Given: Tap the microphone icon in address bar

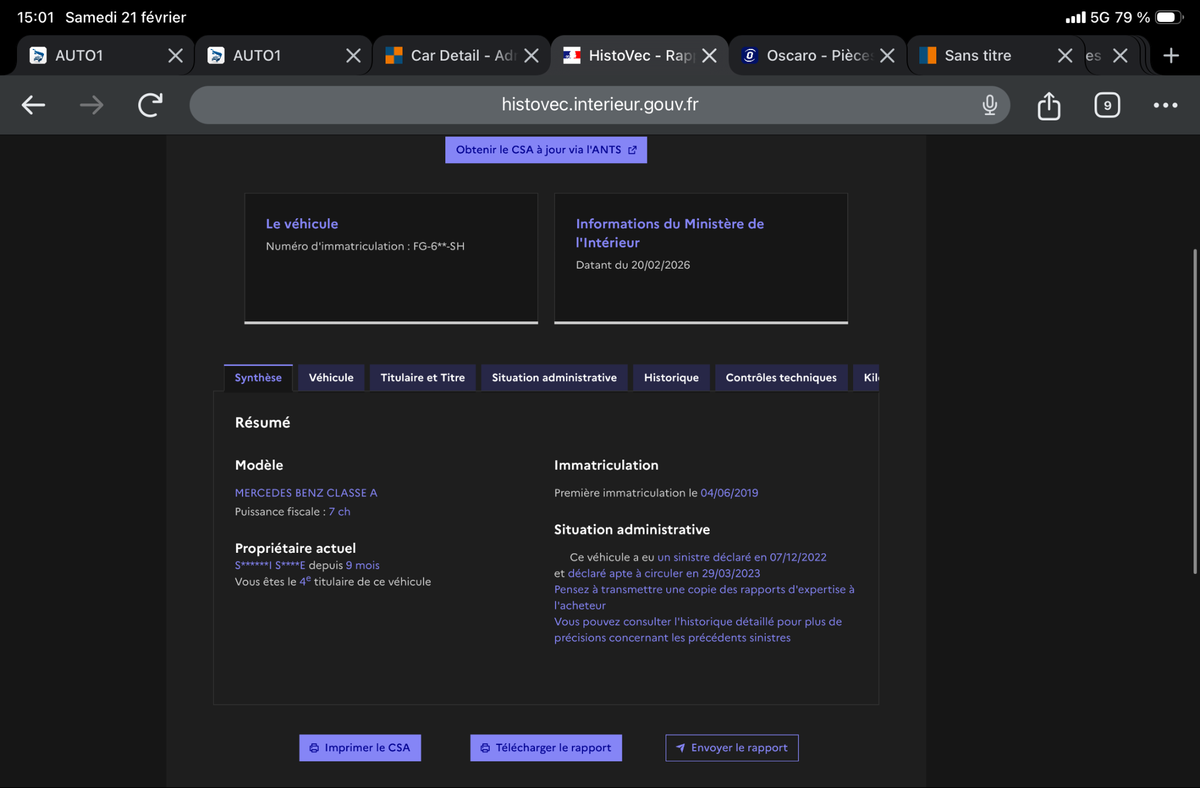Looking at the screenshot, I should (x=989, y=105).
